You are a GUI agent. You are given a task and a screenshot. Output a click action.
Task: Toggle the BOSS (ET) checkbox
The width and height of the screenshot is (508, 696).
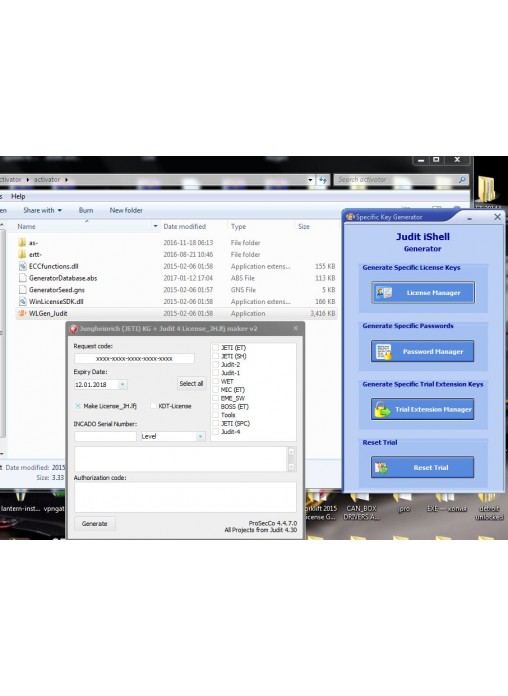pyautogui.click(x=216, y=407)
